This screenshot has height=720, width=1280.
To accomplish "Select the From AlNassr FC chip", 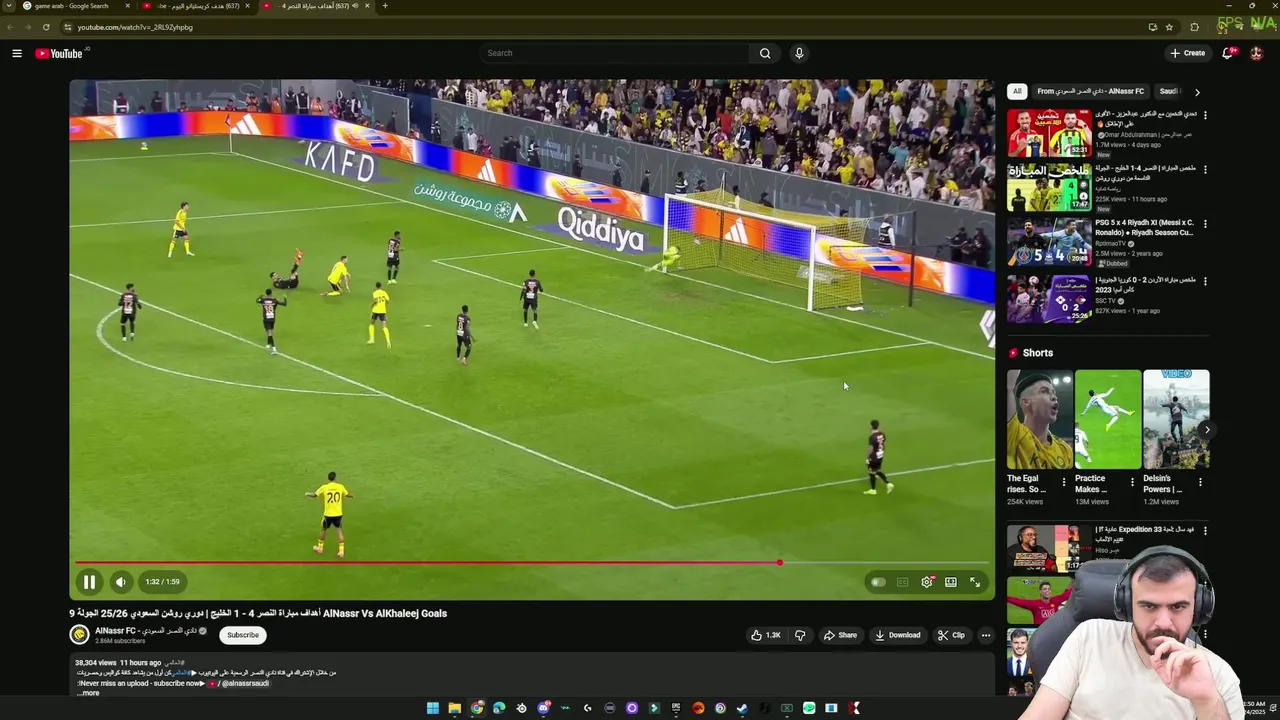I will point(1090,91).
